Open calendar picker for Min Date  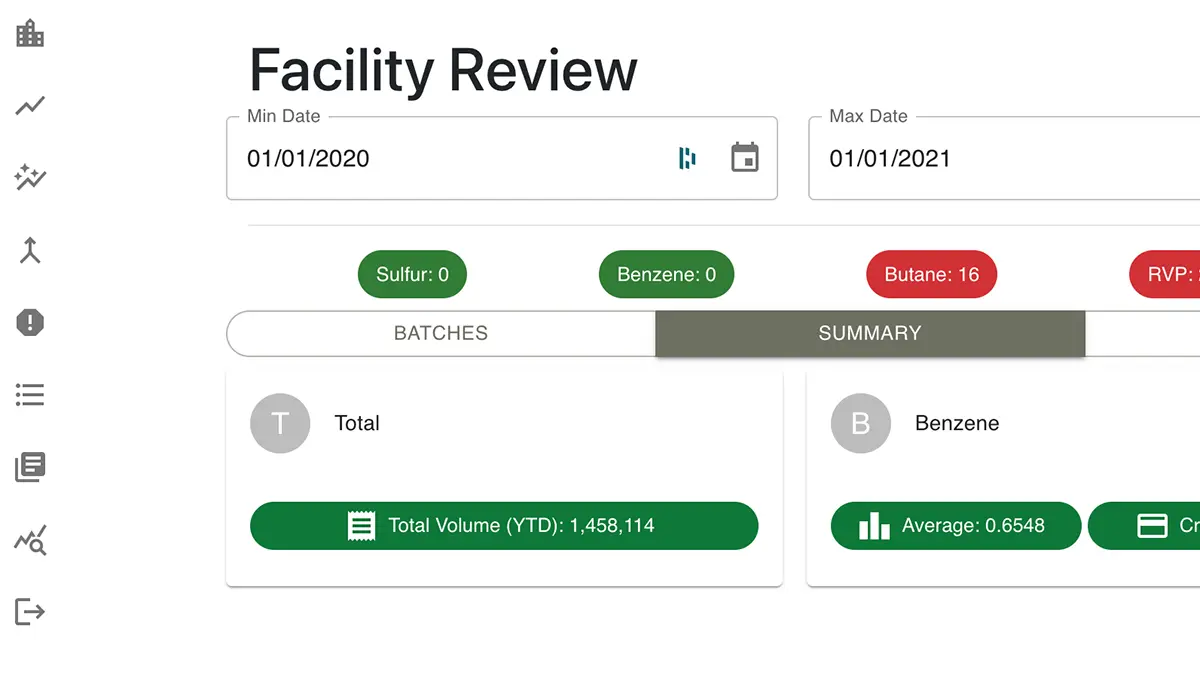click(x=745, y=158)
